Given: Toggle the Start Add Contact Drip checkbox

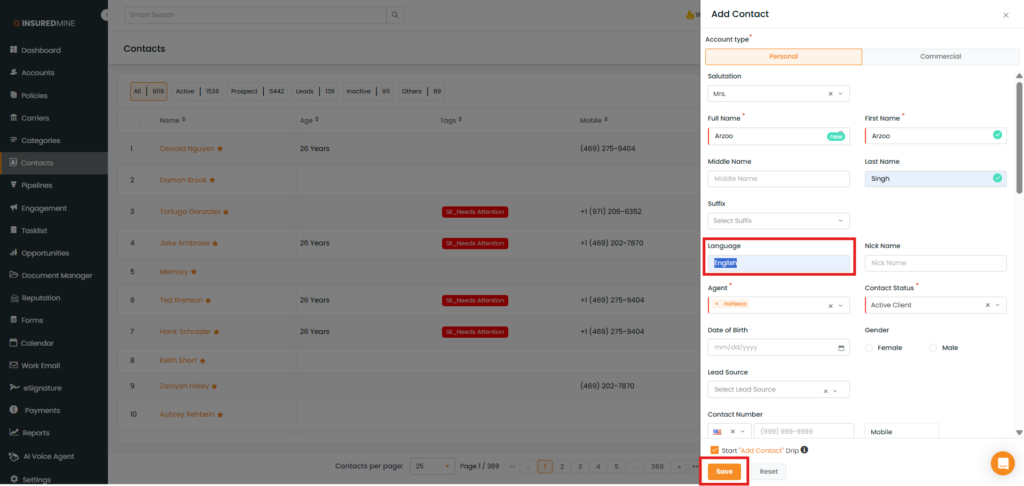Looking at the screenshot, I should pyautogui.click(x=714, y=450).
